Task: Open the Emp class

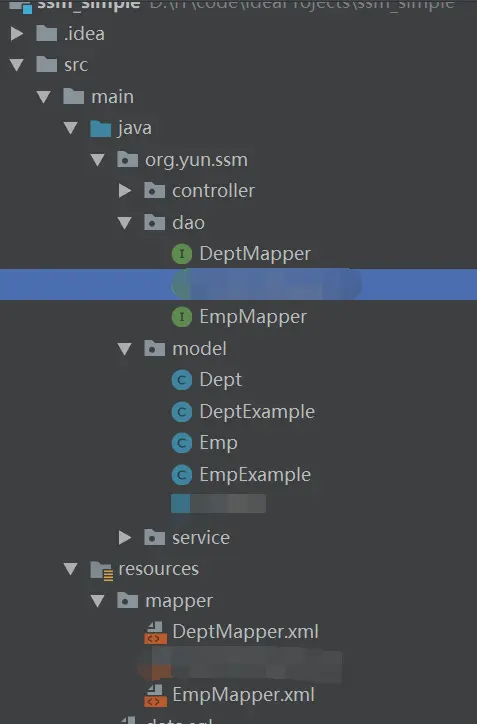Action: 218,443
